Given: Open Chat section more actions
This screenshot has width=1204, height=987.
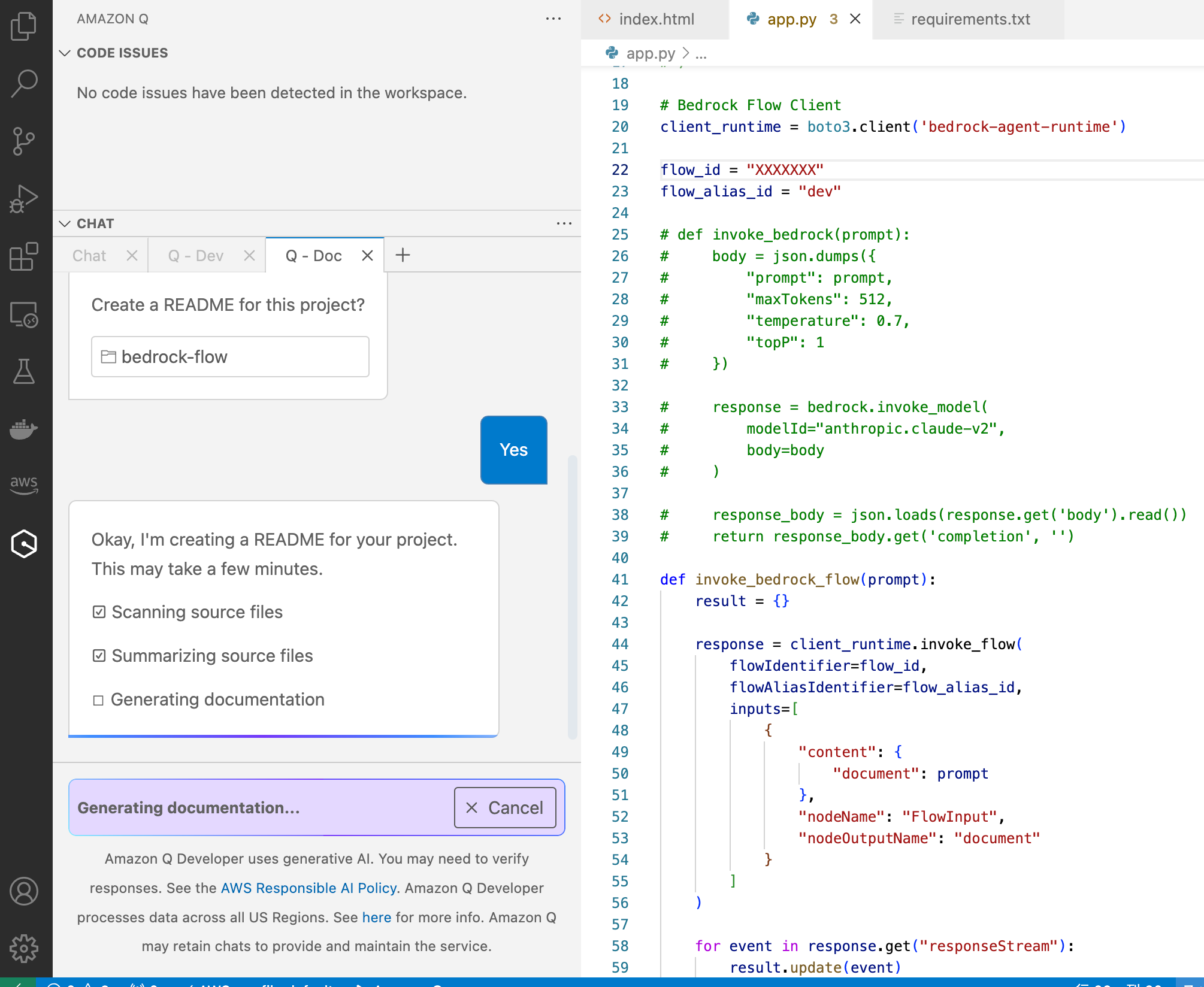Looking at the screenshot, I should [x=564, y=223].
